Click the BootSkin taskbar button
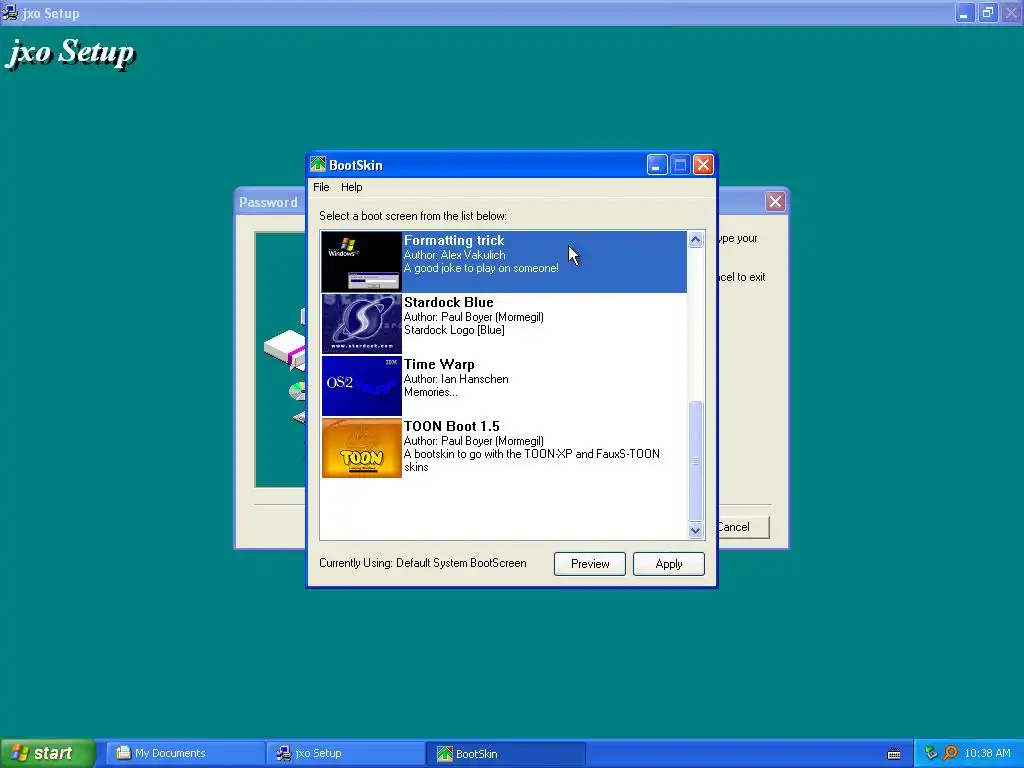The image size is (1024, 768). pos(506,753)
